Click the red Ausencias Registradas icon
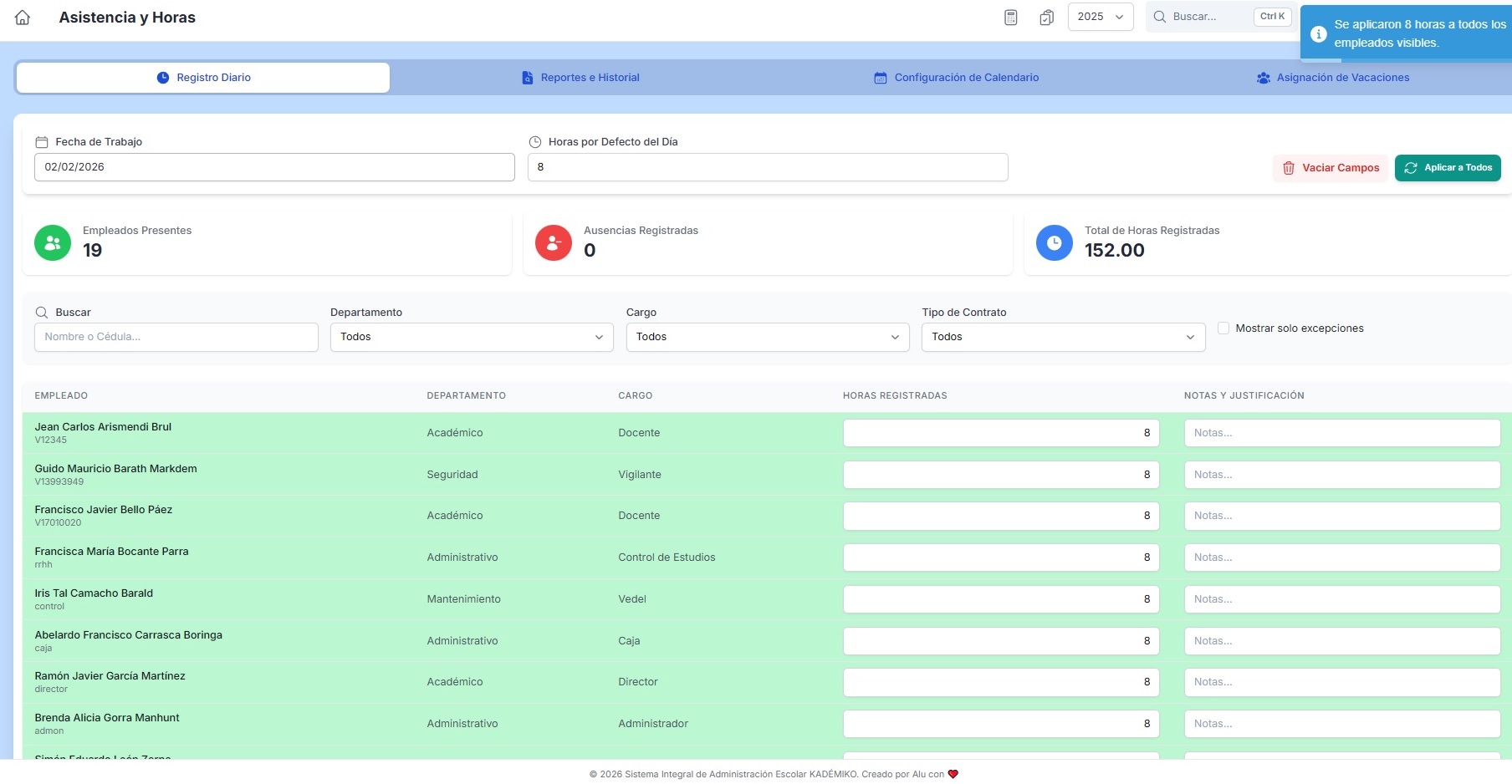This screenshot has width=1512, height=784. [554, 242]
